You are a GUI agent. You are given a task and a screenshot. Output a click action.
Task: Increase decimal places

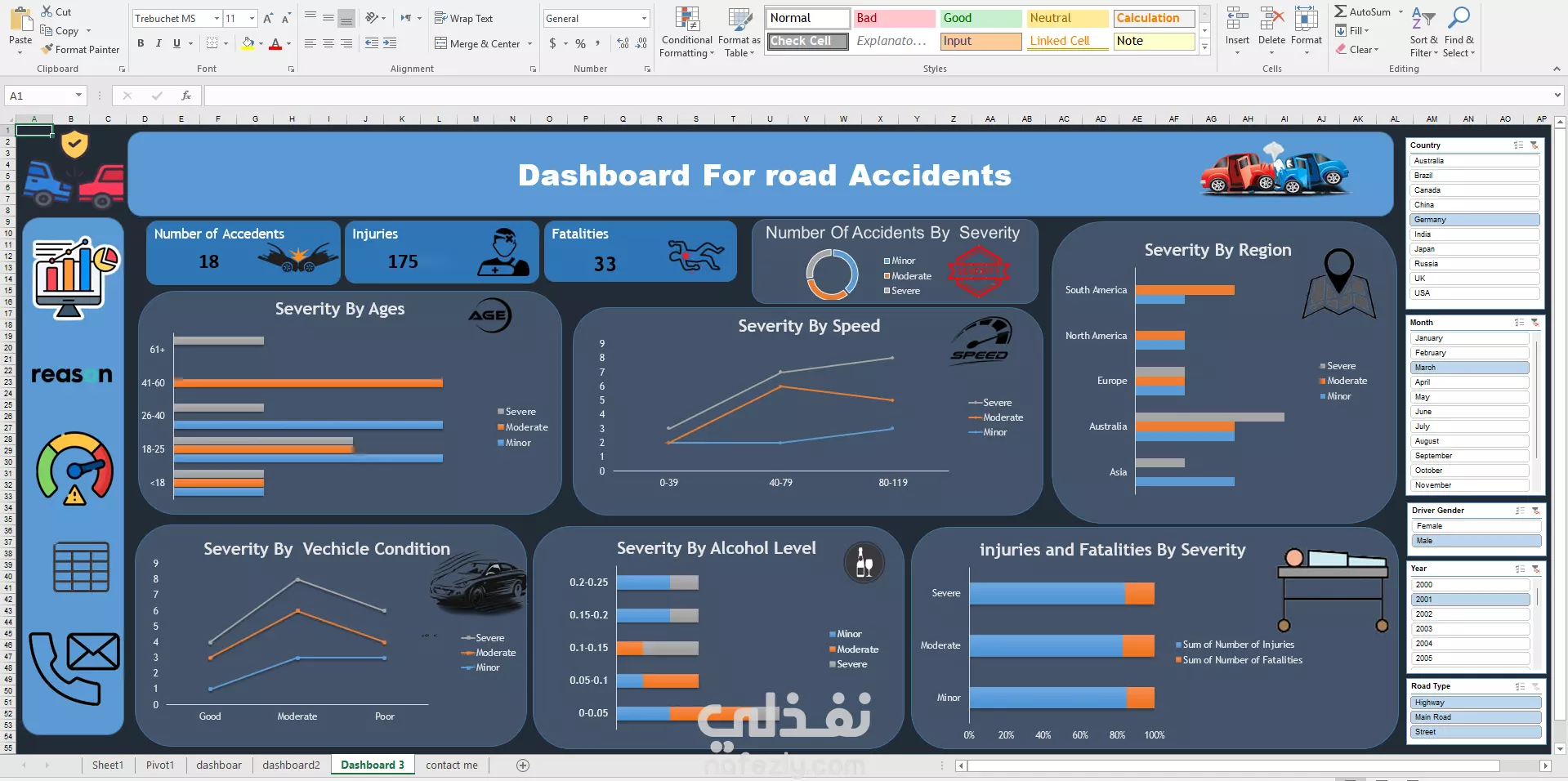click(x=623, y=43)
